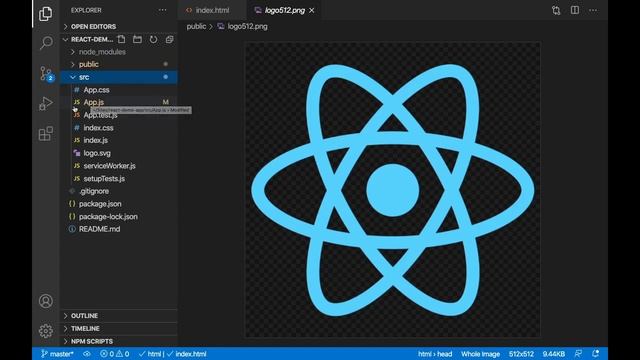Expand the node_modules folder
This screenshot has height=360, width=640.
click(x=119, y=52)
